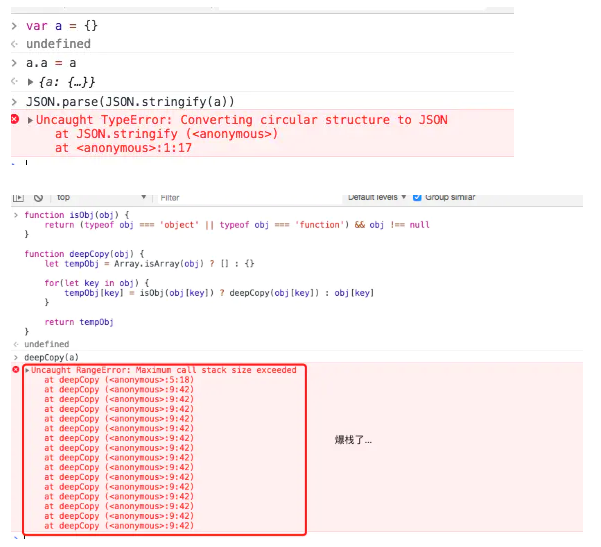The image size is (601, 547).
Task: Click the line 'var a = {}'
Action: click(62, 26)
